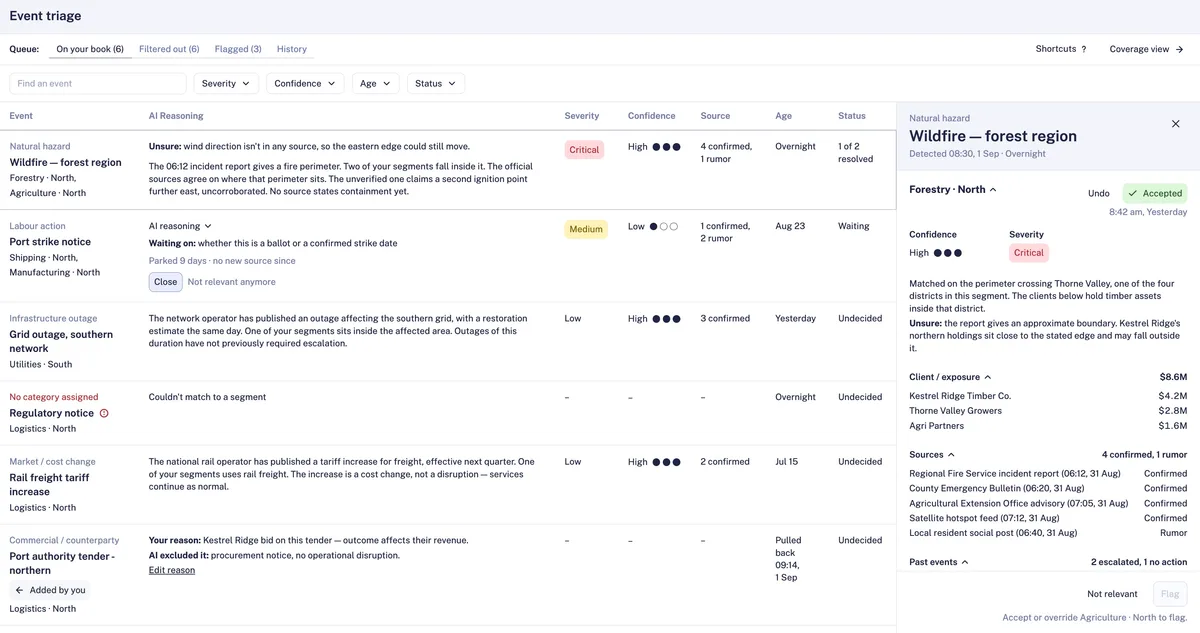Click the Added by you tag
This screenshot has height=633, width=1200.
pos(50,590)
